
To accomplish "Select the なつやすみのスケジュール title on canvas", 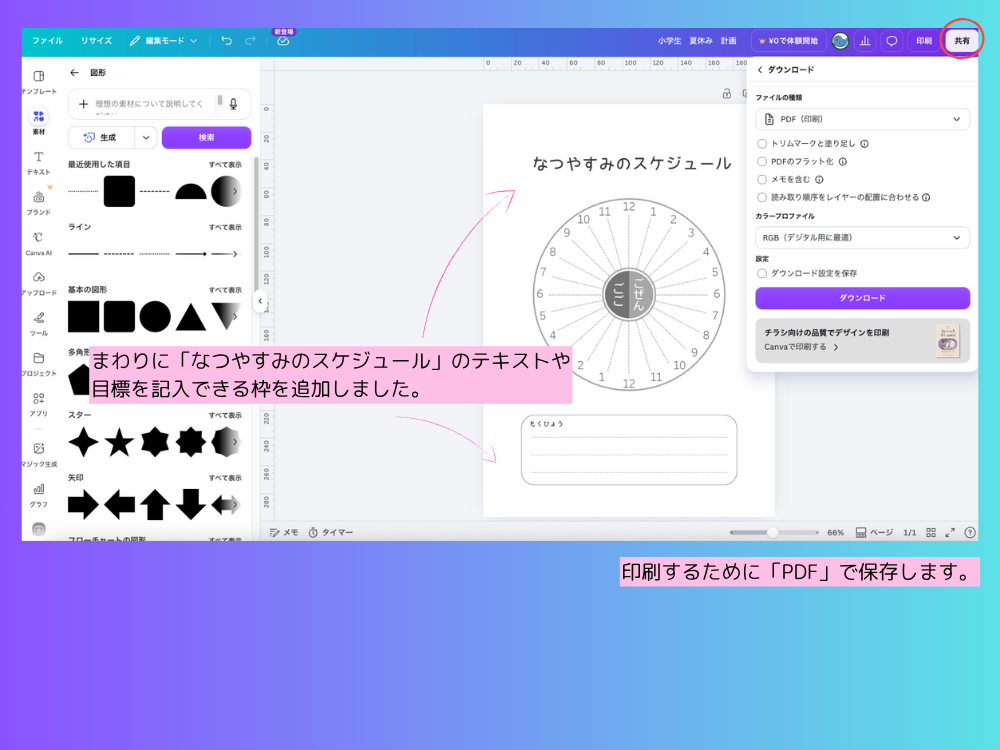I will (631, 164).
